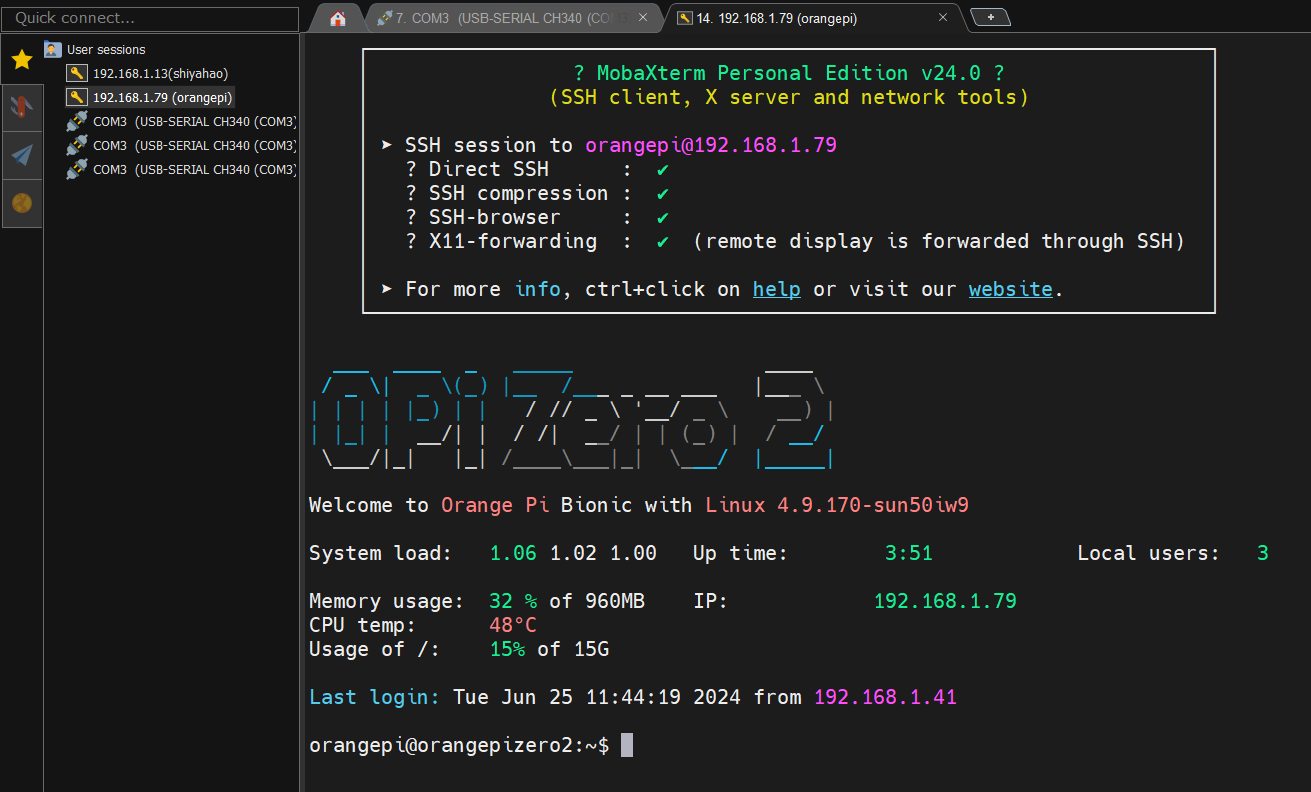Viewport: 1311px width, 792px height.
Task: Click the terminal cursor block after prompt
Action: 627,745
